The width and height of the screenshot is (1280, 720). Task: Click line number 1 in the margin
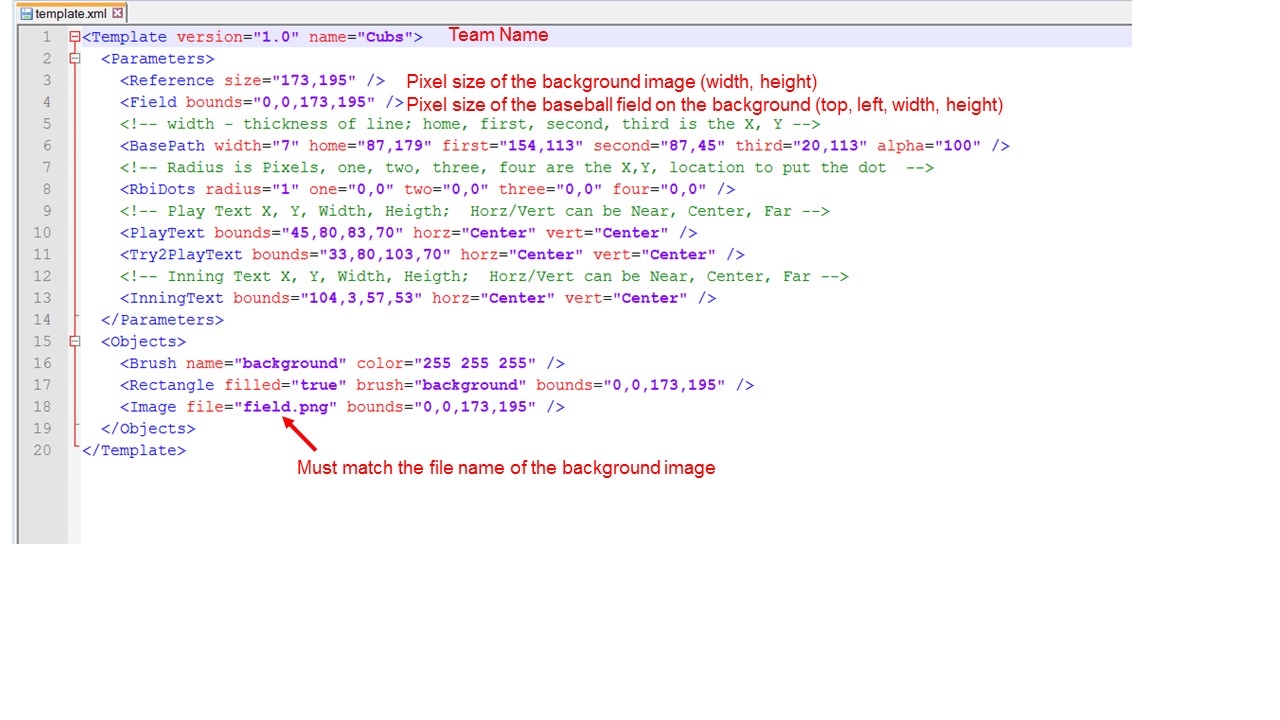pyautogui.click(x=47, y=36)
